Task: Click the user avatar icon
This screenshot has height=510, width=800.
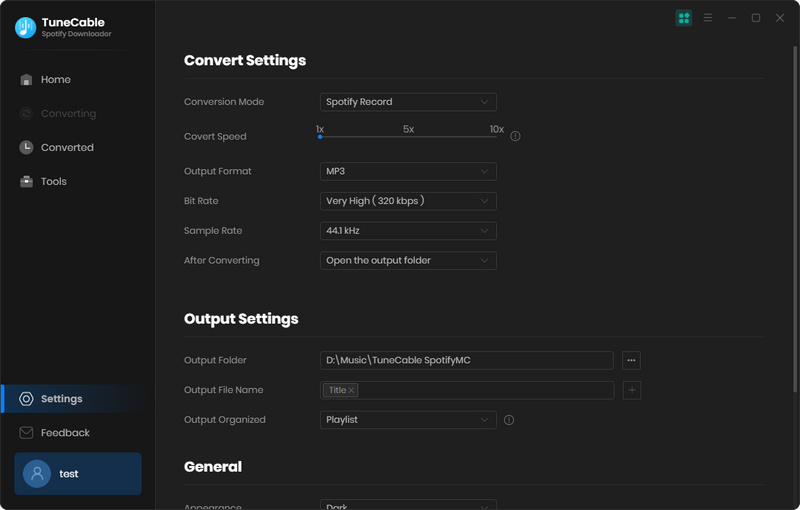Action: pos(37,474)
